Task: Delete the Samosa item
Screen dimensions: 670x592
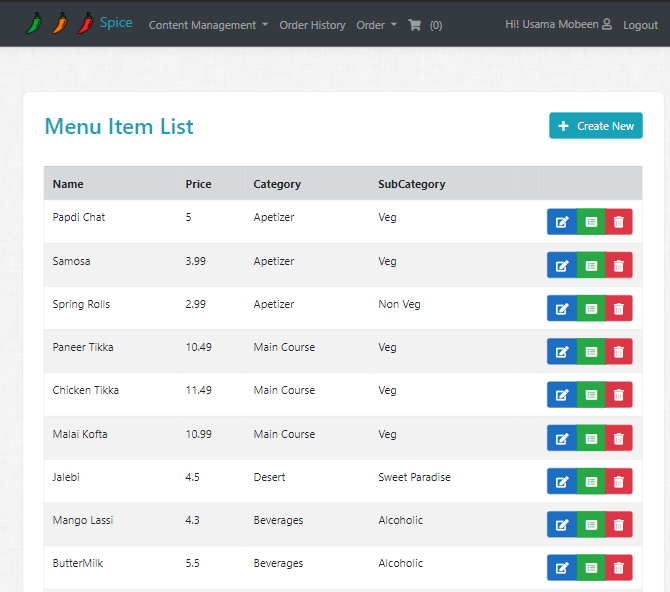Action: 619,265
